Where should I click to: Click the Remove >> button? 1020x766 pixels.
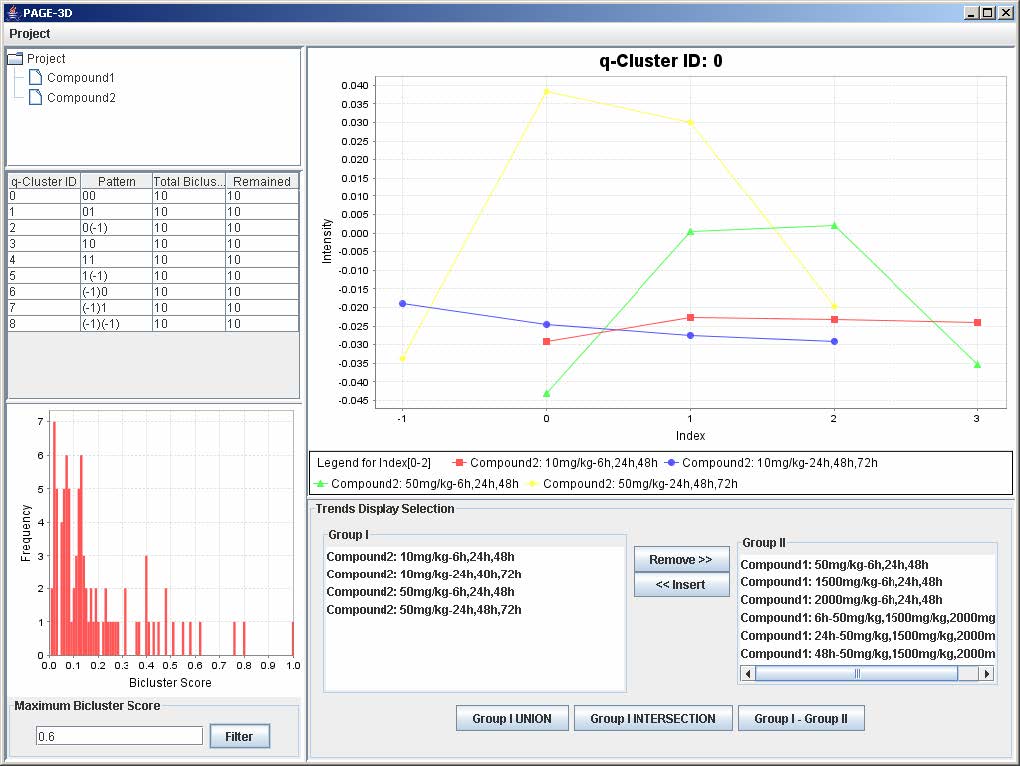point(680,559)
